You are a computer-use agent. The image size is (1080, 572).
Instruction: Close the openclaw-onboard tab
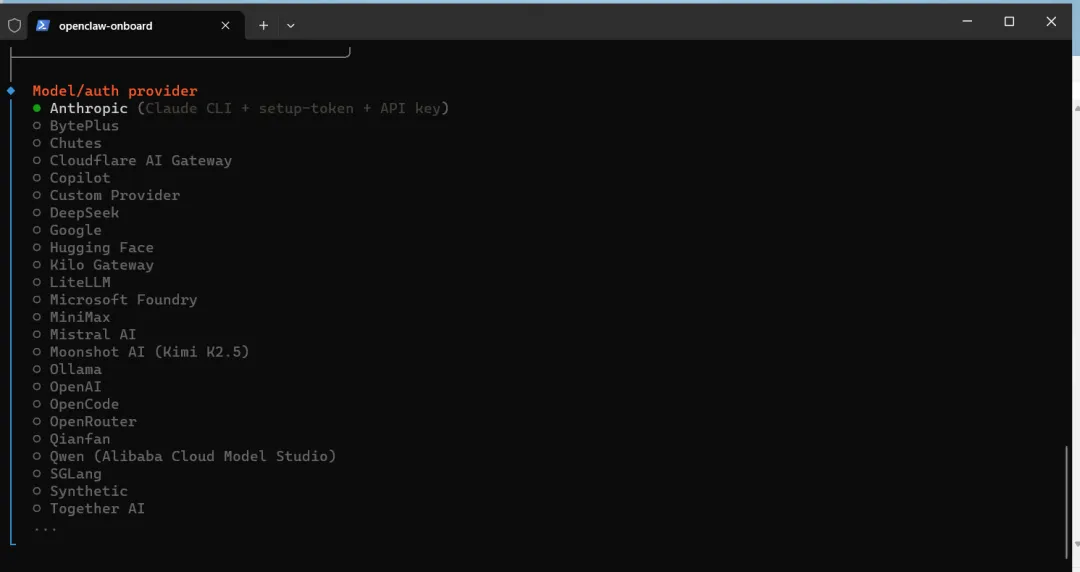coord(225,25)
